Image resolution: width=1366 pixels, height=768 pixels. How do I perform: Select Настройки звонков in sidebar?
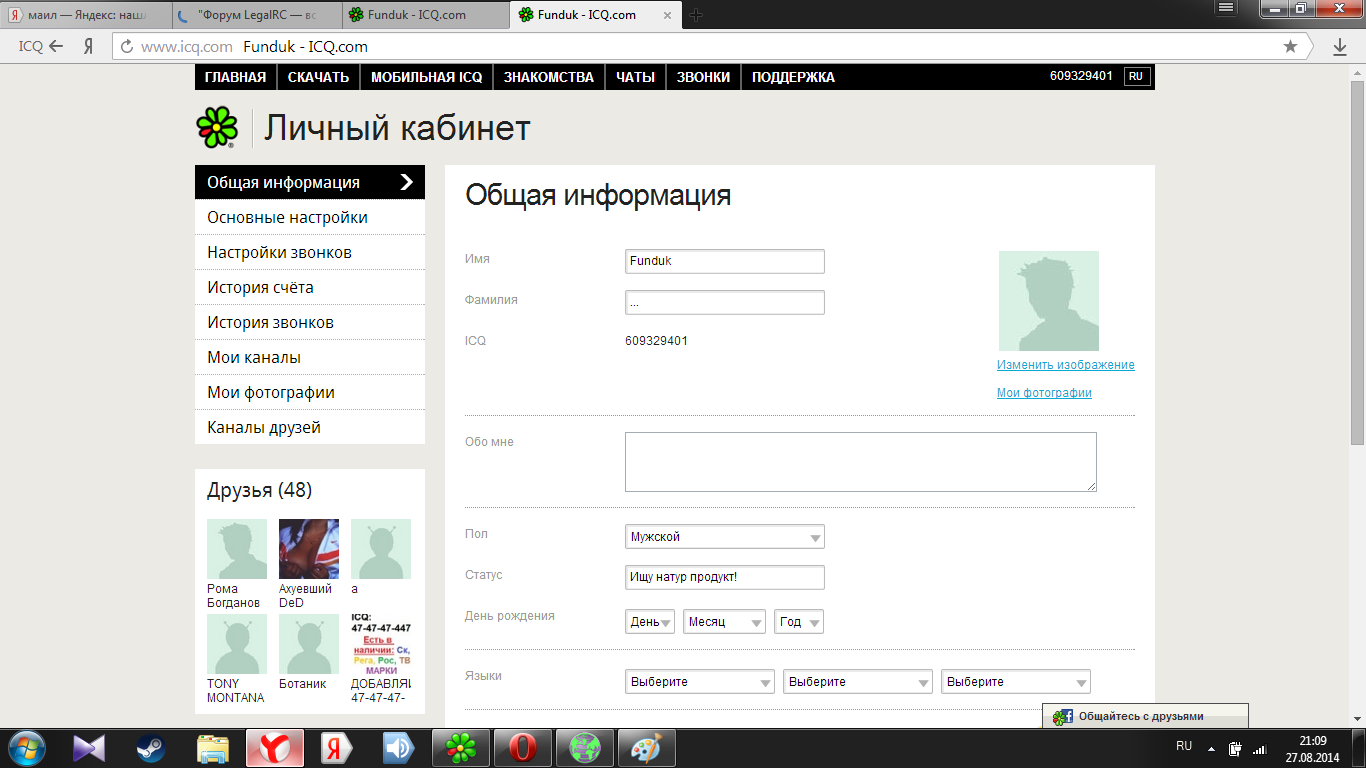coord(310,252)
